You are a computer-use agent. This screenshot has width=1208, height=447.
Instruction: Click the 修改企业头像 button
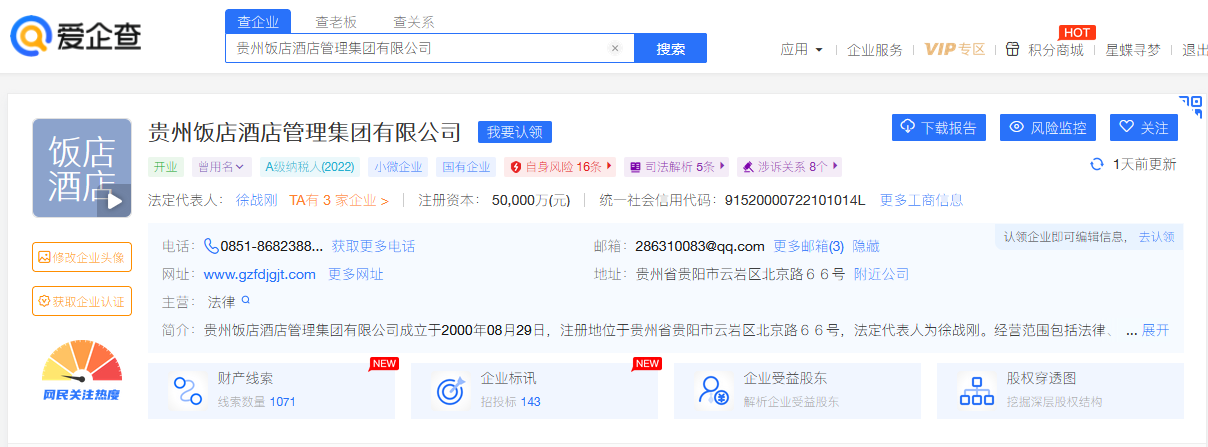82,257
